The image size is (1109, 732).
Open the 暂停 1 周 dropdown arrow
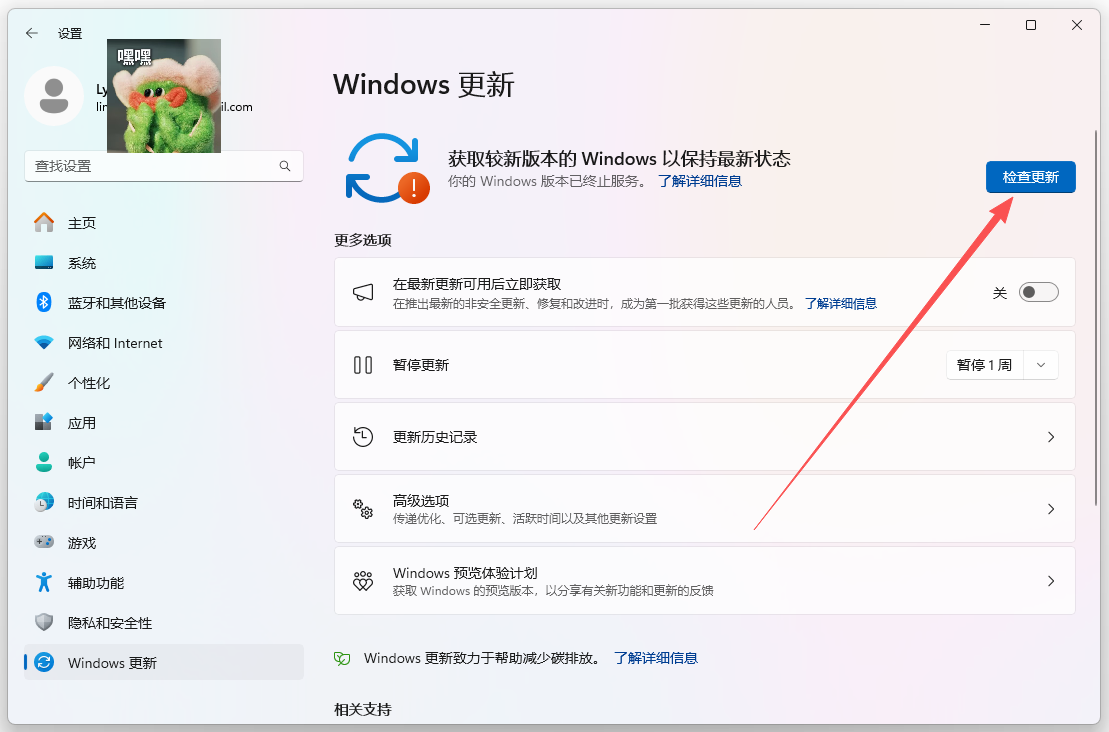coord(1040,365)
